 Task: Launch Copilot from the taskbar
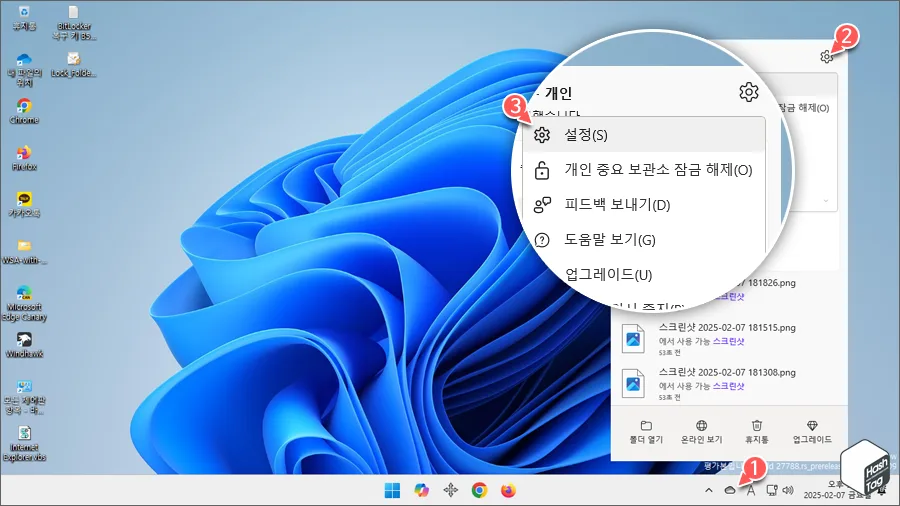pyautogui.click(x=421, y=491)
